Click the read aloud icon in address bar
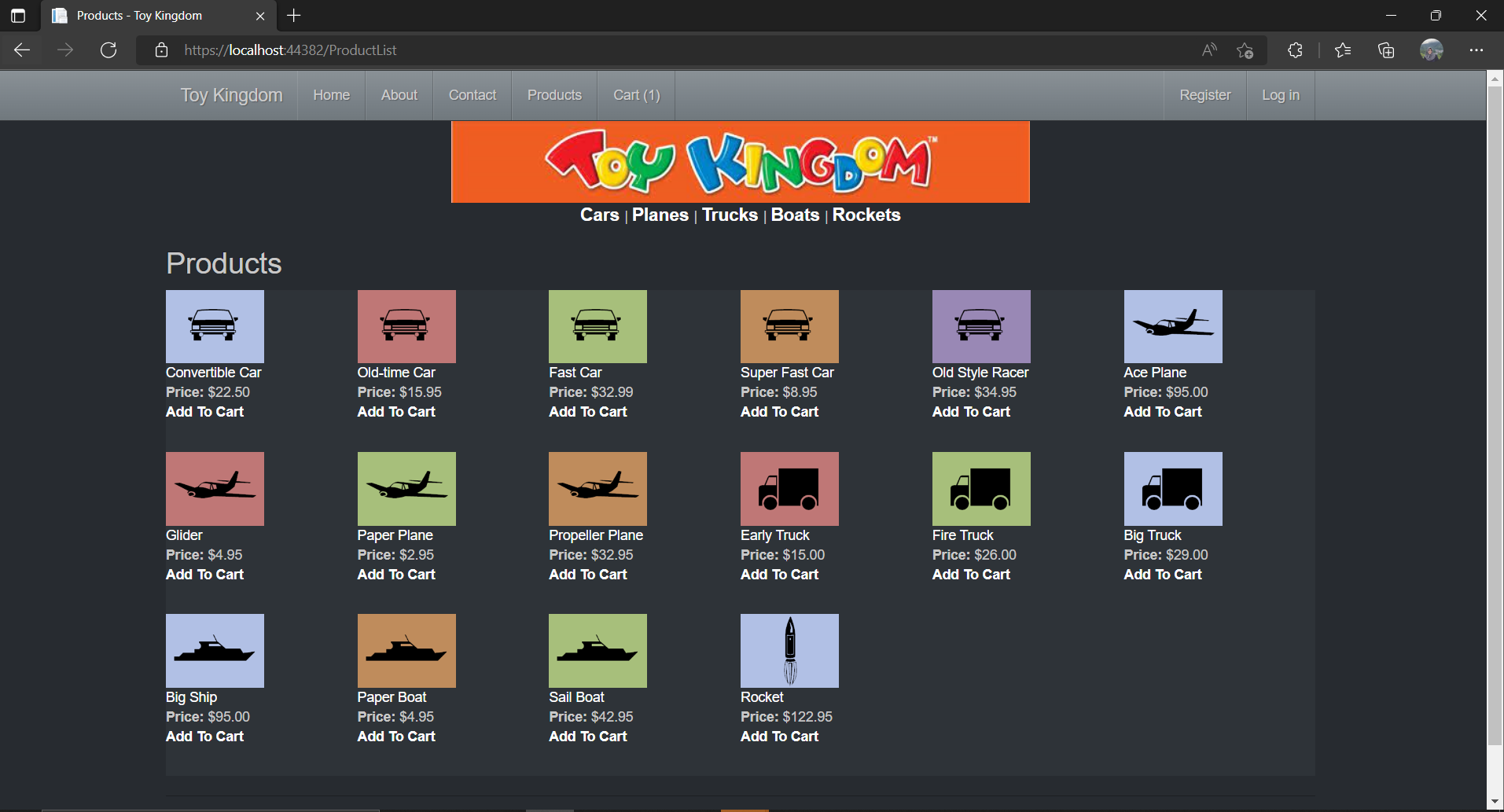 pos(1209,50)
